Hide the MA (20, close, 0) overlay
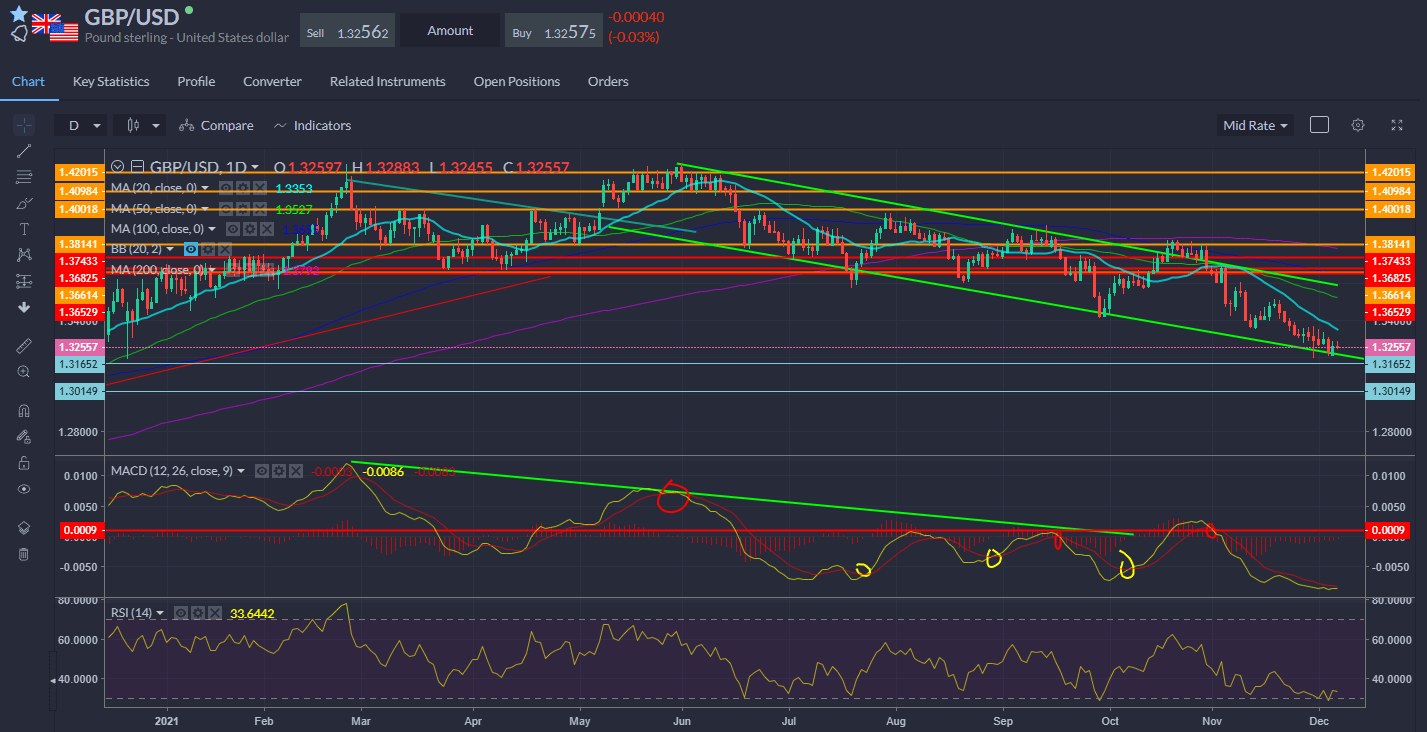The height and width of the screenshot is (732, 1427). click(x=226, y=187)
